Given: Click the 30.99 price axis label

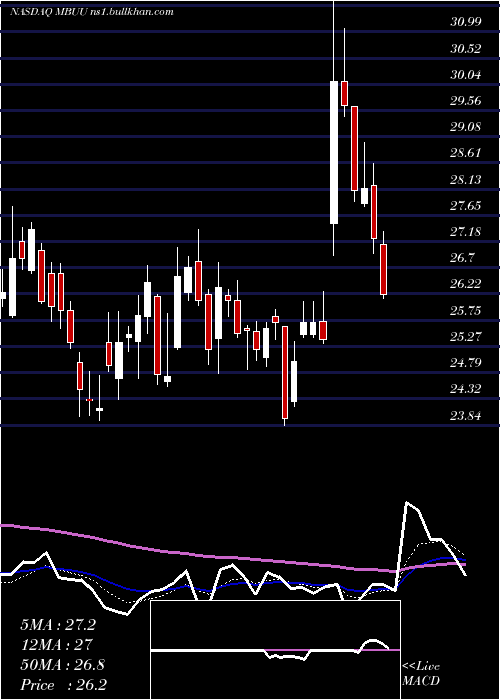Looking at the screenshot, I should pos(466,22).
